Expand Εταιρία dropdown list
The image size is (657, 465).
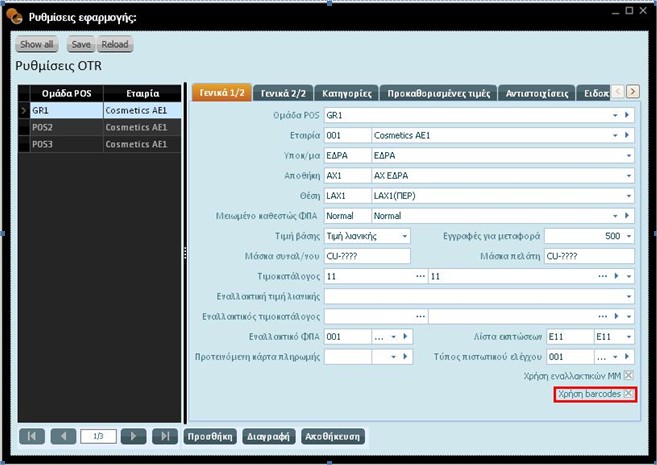tap(615, 135)
